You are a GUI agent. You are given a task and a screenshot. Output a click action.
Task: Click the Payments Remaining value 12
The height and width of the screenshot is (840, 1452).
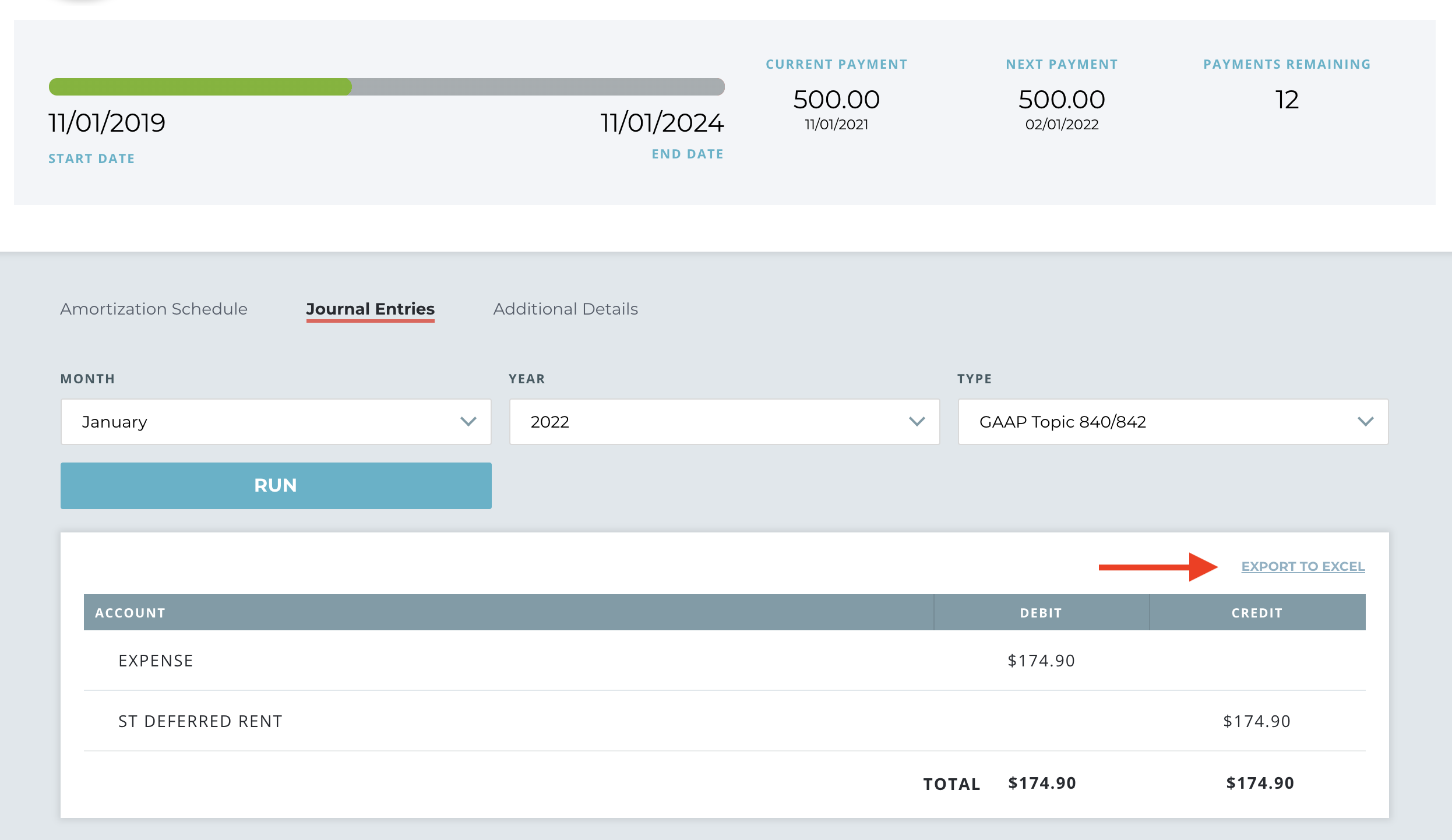tap(1287, 100)
